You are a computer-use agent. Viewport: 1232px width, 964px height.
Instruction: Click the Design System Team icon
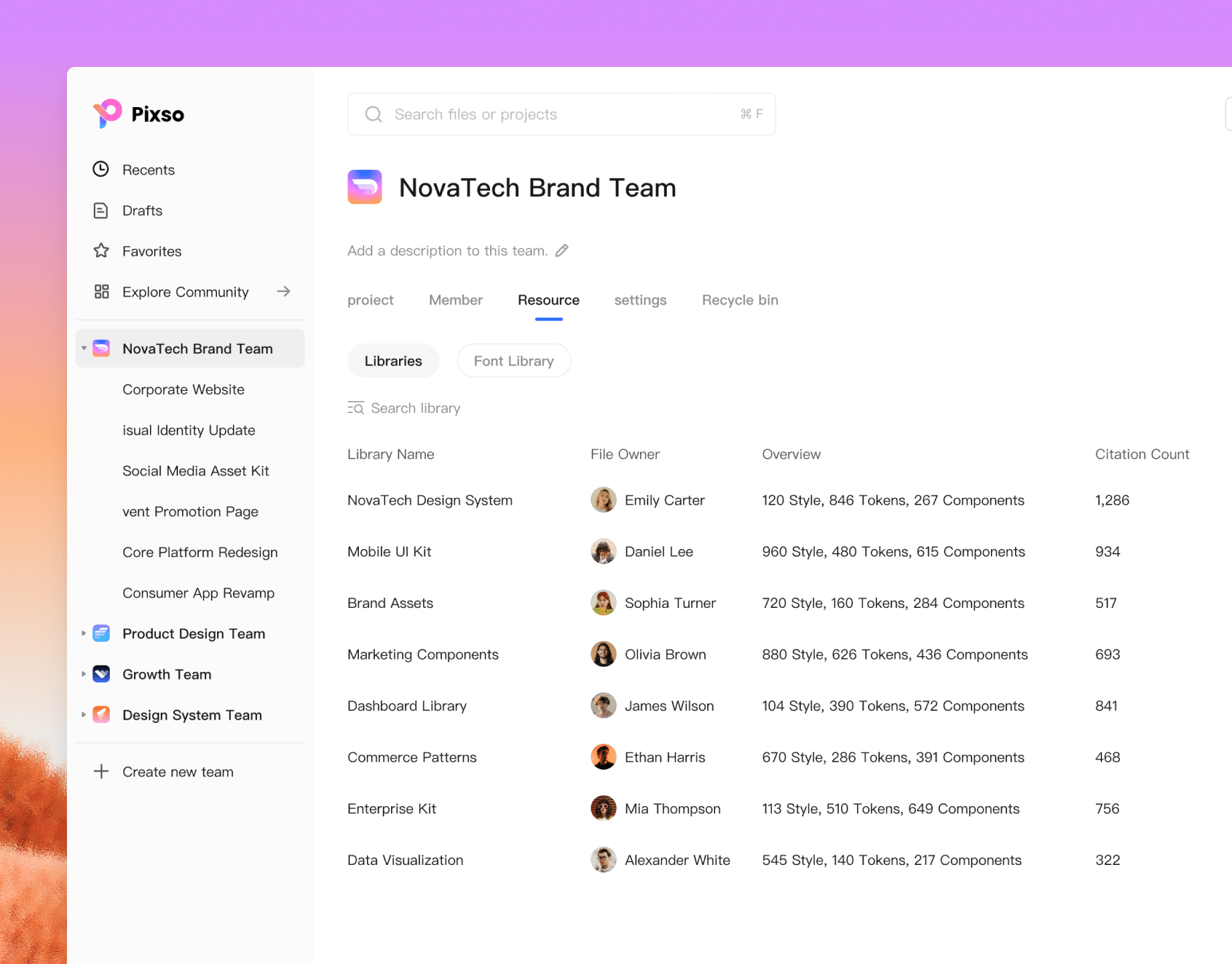click(100, 714)
